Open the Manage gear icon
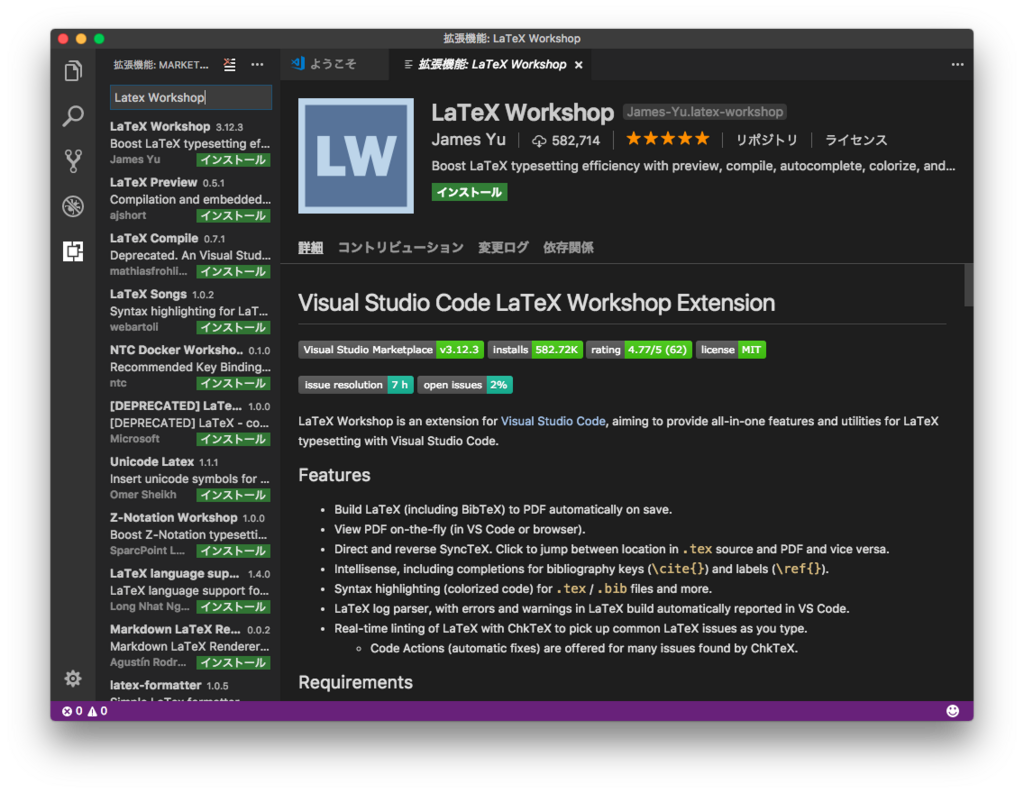This screenshot has width=1024, height=793. point(73,679)
